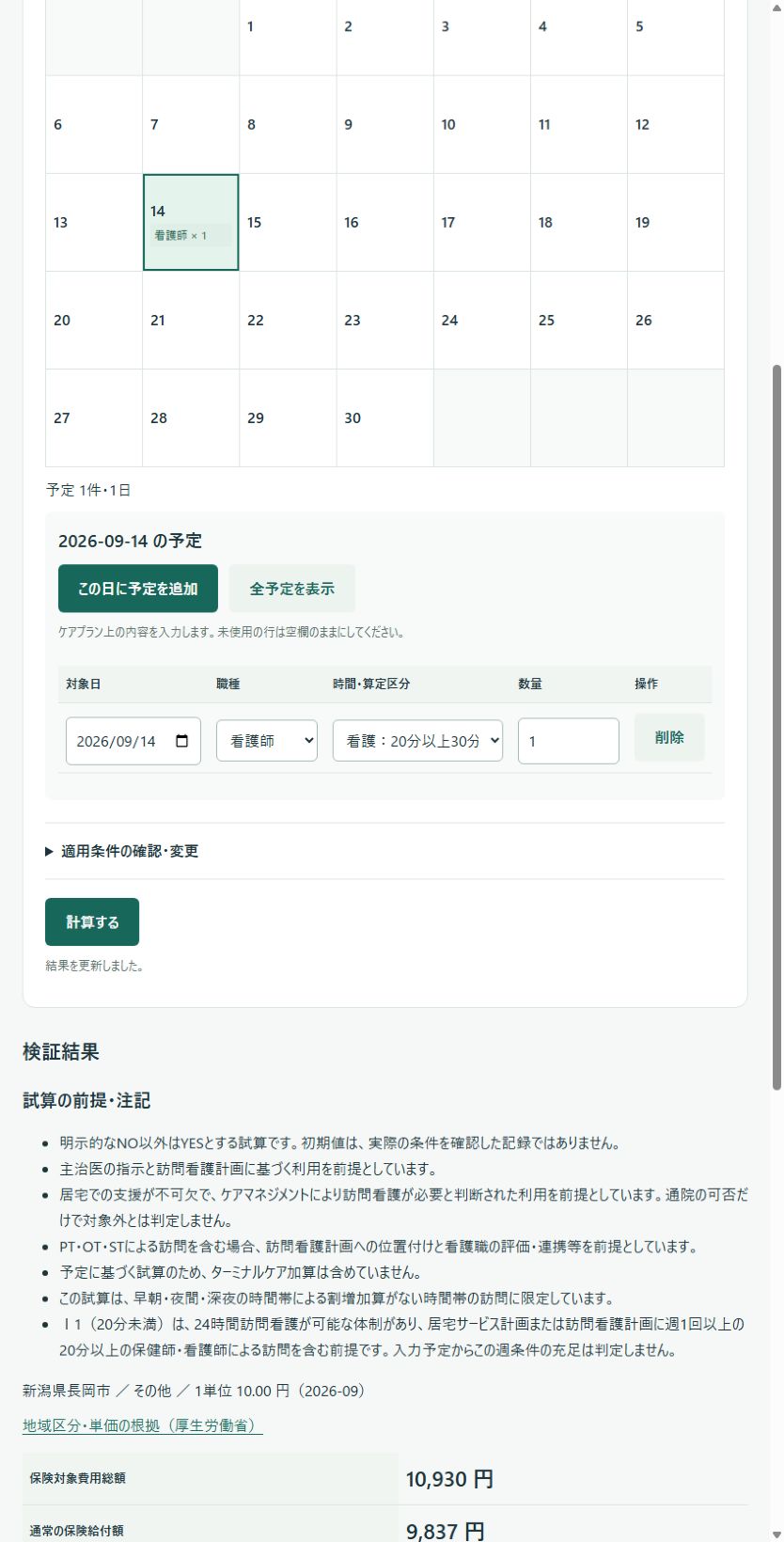
Task: Select calendar day 11
Action: [x=578, y=124]
